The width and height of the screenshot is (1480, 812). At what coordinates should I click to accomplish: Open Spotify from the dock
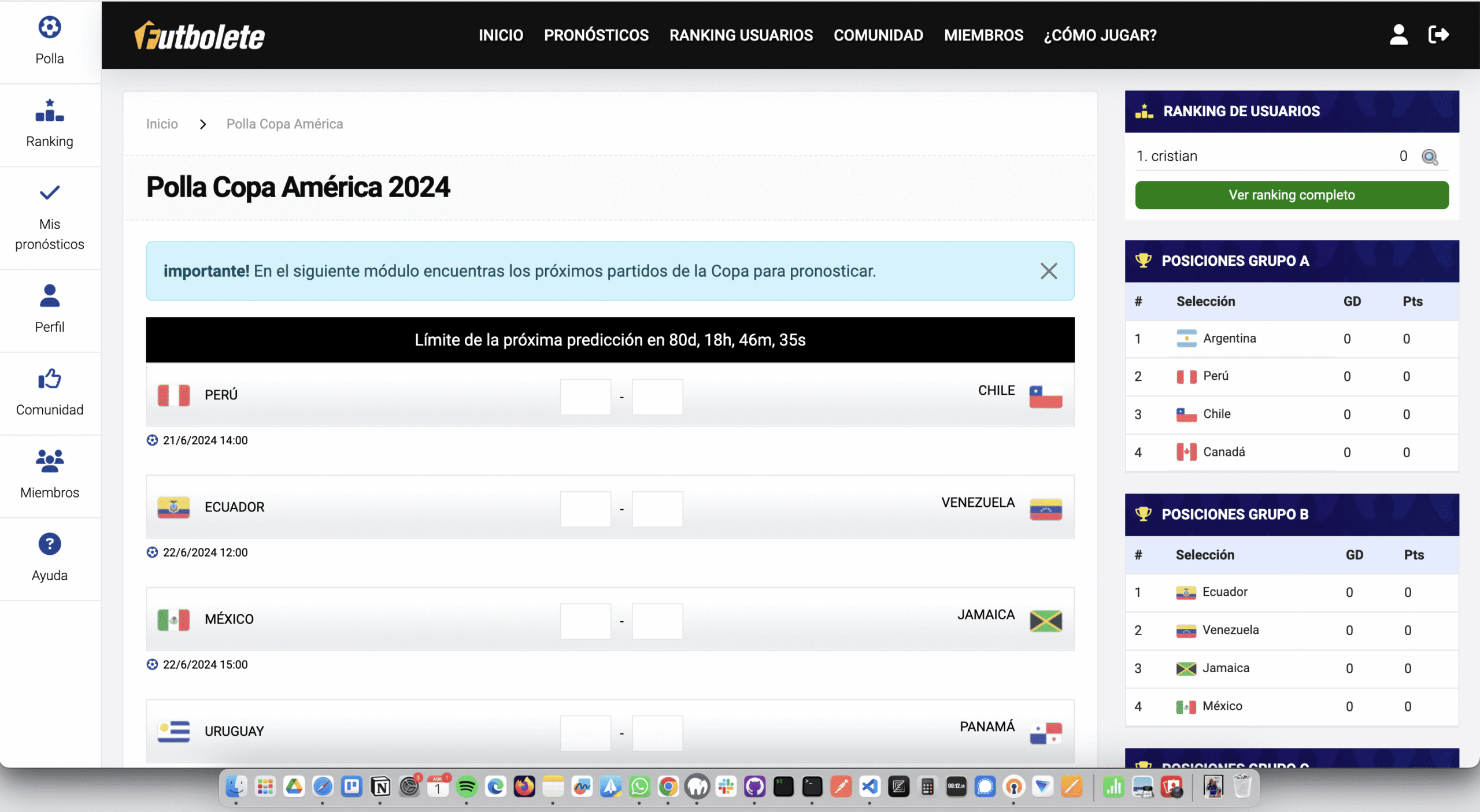click(467, 787)
